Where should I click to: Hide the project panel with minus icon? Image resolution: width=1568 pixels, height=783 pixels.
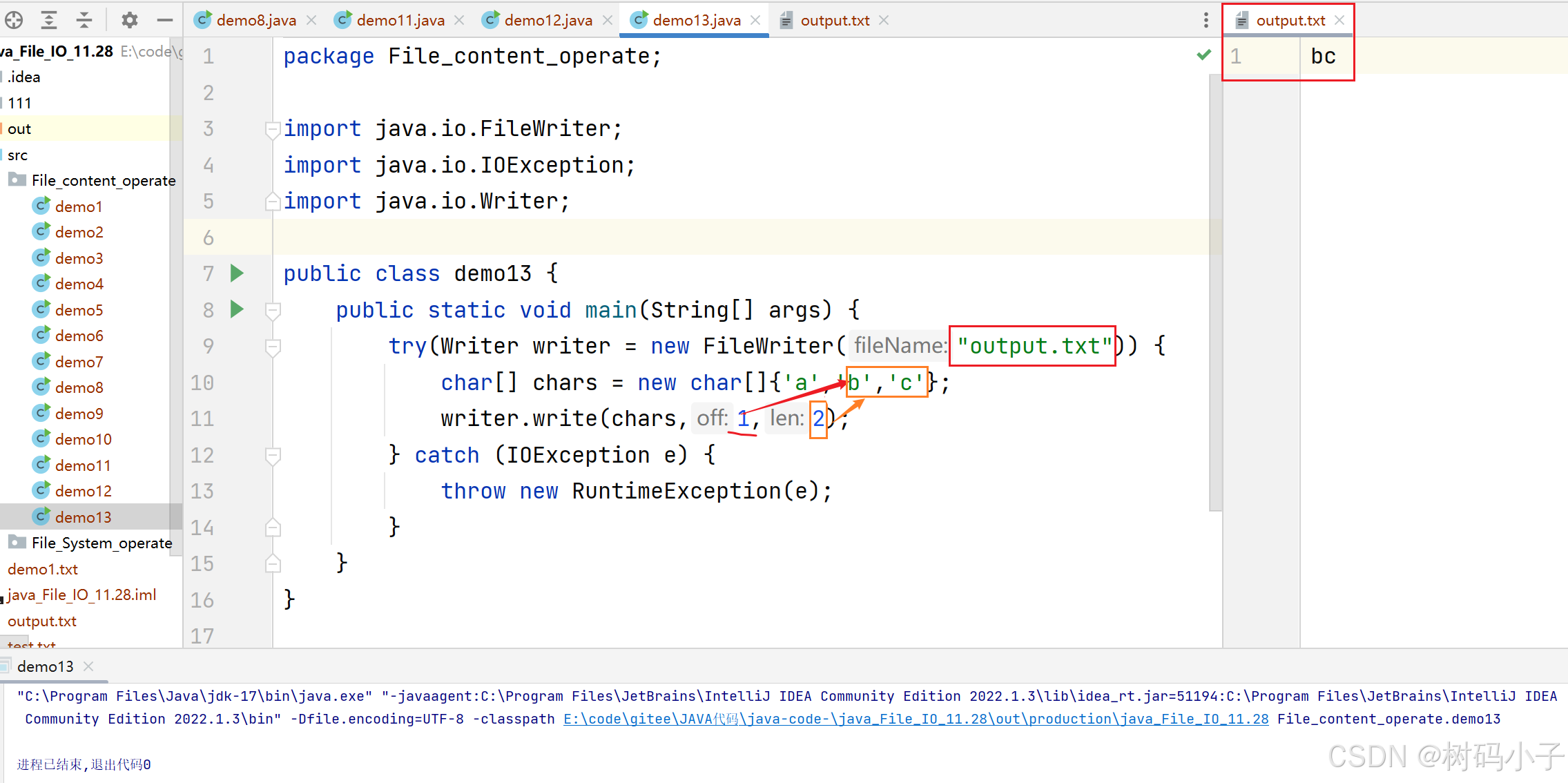pos(164,20)
